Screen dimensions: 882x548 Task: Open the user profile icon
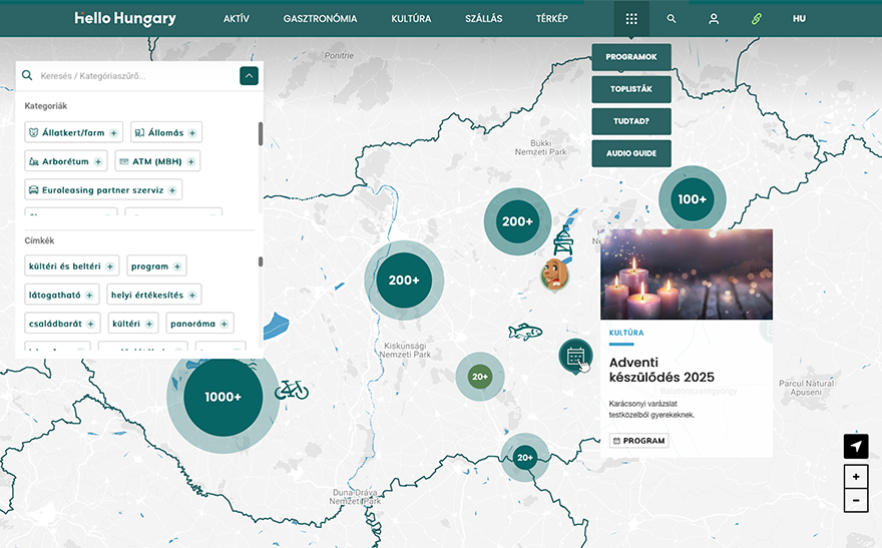pos(713,19)
